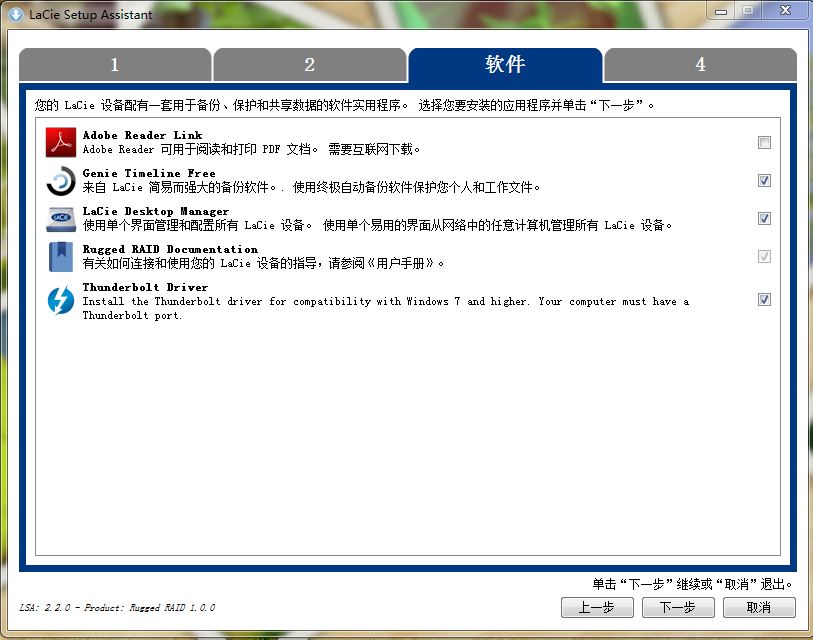Switch to step 2 tab
This screenshot has height=640, width=813.
(x=310, y=65)
